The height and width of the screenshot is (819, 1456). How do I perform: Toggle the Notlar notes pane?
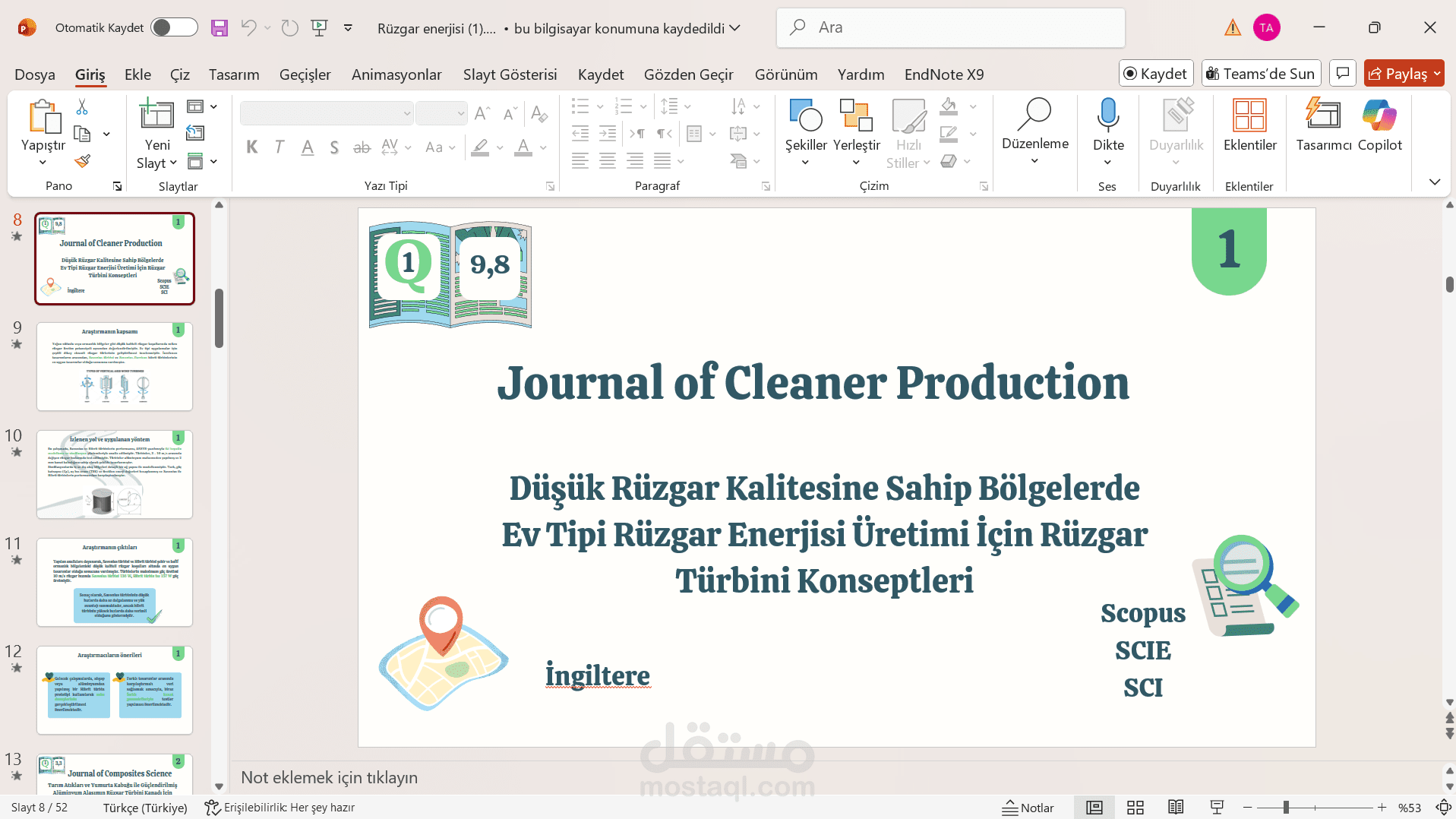click(x=1028, y=808)
